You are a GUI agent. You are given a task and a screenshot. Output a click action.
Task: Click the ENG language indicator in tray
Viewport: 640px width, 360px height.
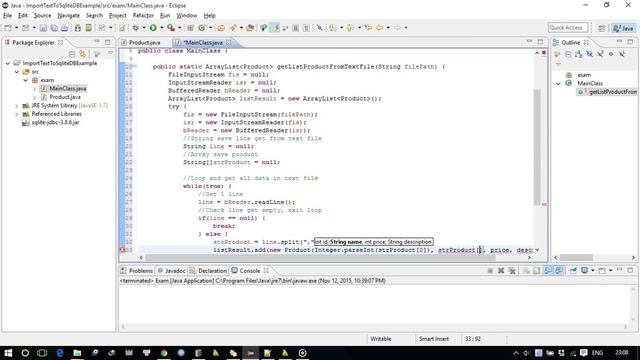click(598, 353)
